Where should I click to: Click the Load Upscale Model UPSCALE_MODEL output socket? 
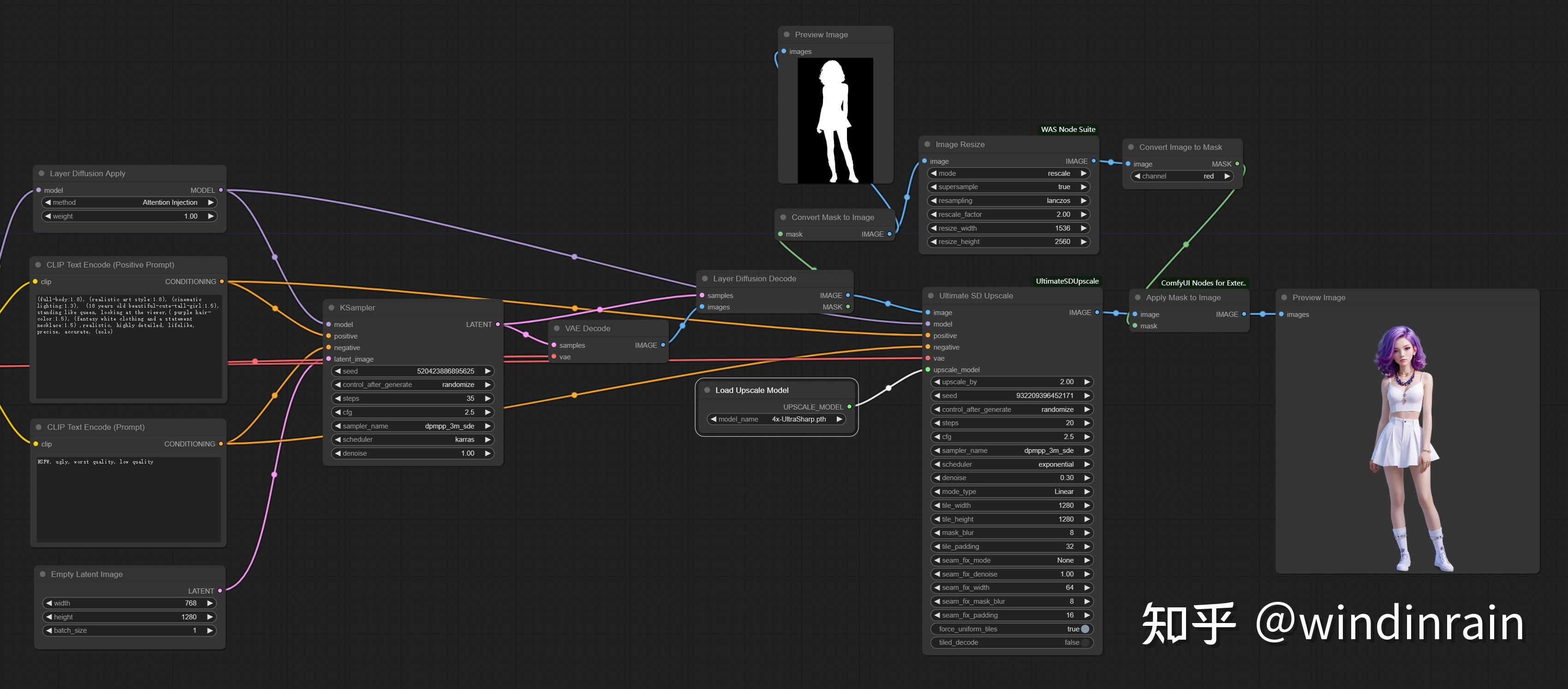coord(849,407)
